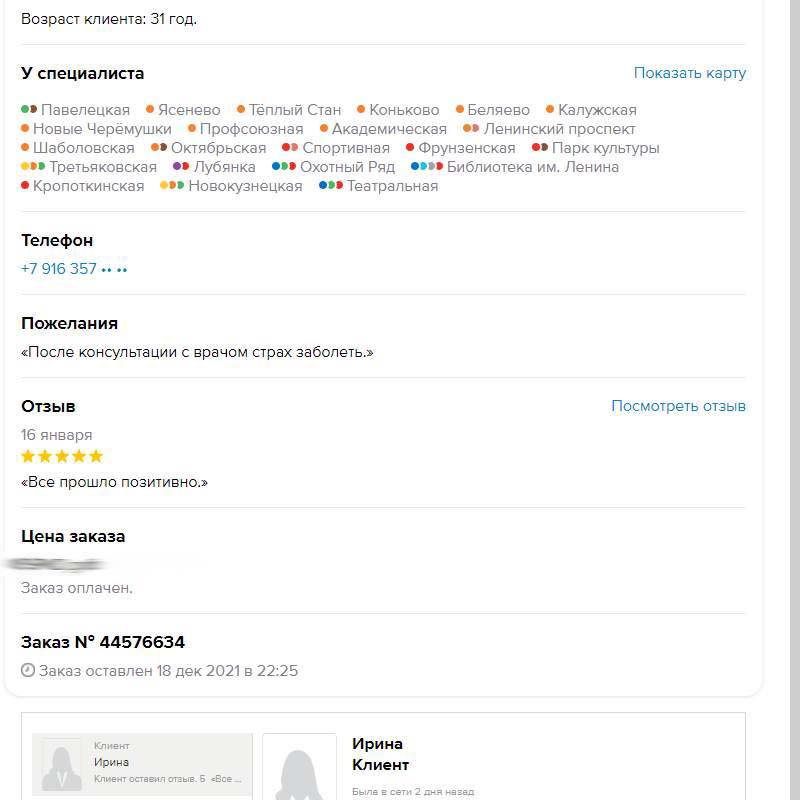Click the red dot beside Кропоткинская

[25, 186]
